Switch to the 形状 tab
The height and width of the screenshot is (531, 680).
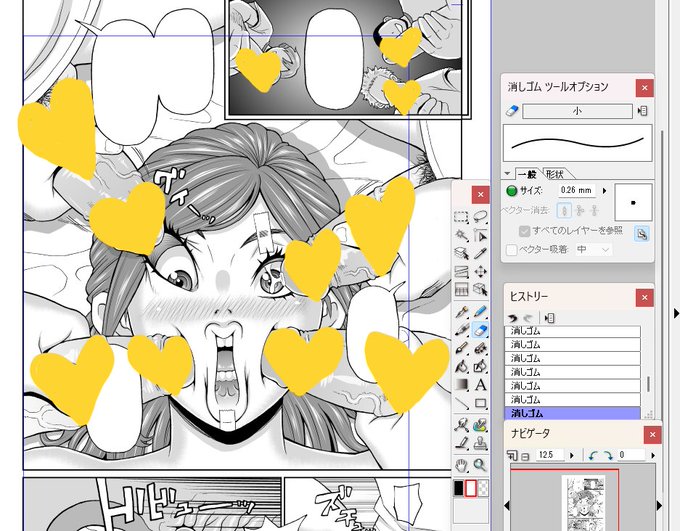tap(555, 174)
